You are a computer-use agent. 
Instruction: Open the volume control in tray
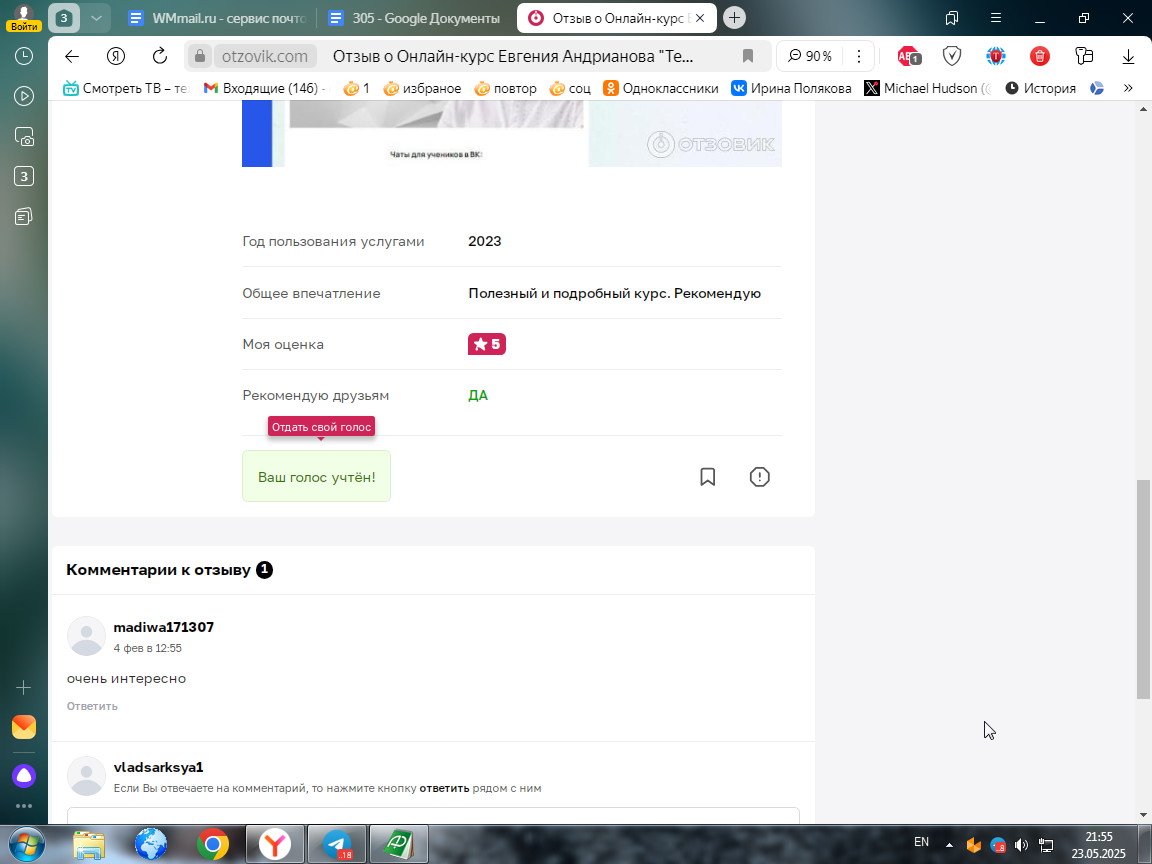(x=1021, y=845)
